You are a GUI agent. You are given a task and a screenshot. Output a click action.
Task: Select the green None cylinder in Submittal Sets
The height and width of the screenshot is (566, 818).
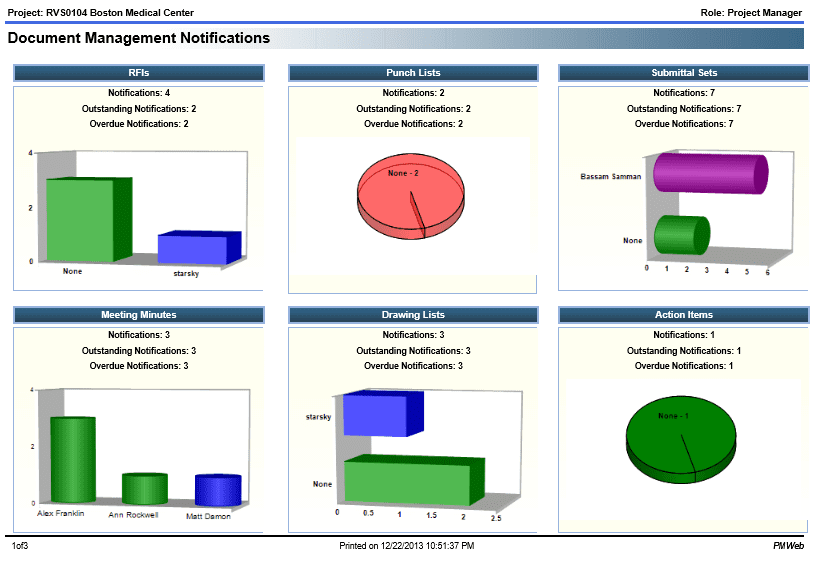tap(682, 235)
